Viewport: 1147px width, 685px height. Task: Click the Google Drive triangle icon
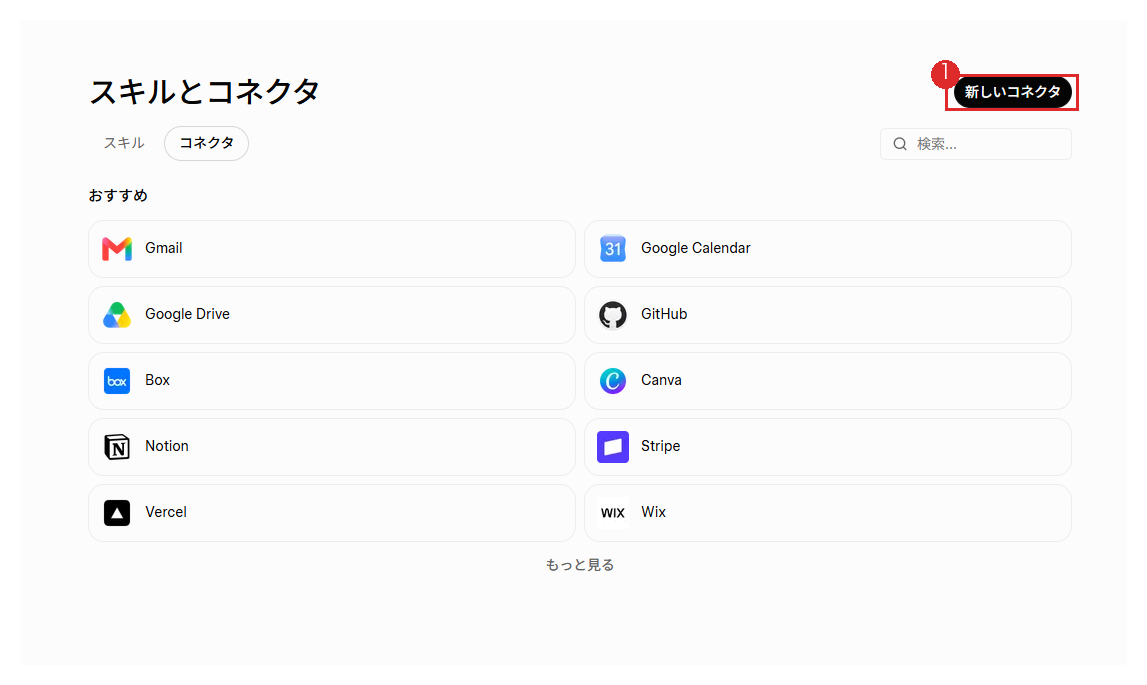117,315
